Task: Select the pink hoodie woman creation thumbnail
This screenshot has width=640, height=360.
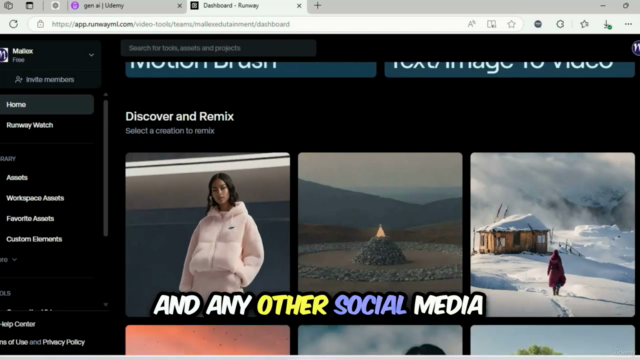Action: pos(208,235)
